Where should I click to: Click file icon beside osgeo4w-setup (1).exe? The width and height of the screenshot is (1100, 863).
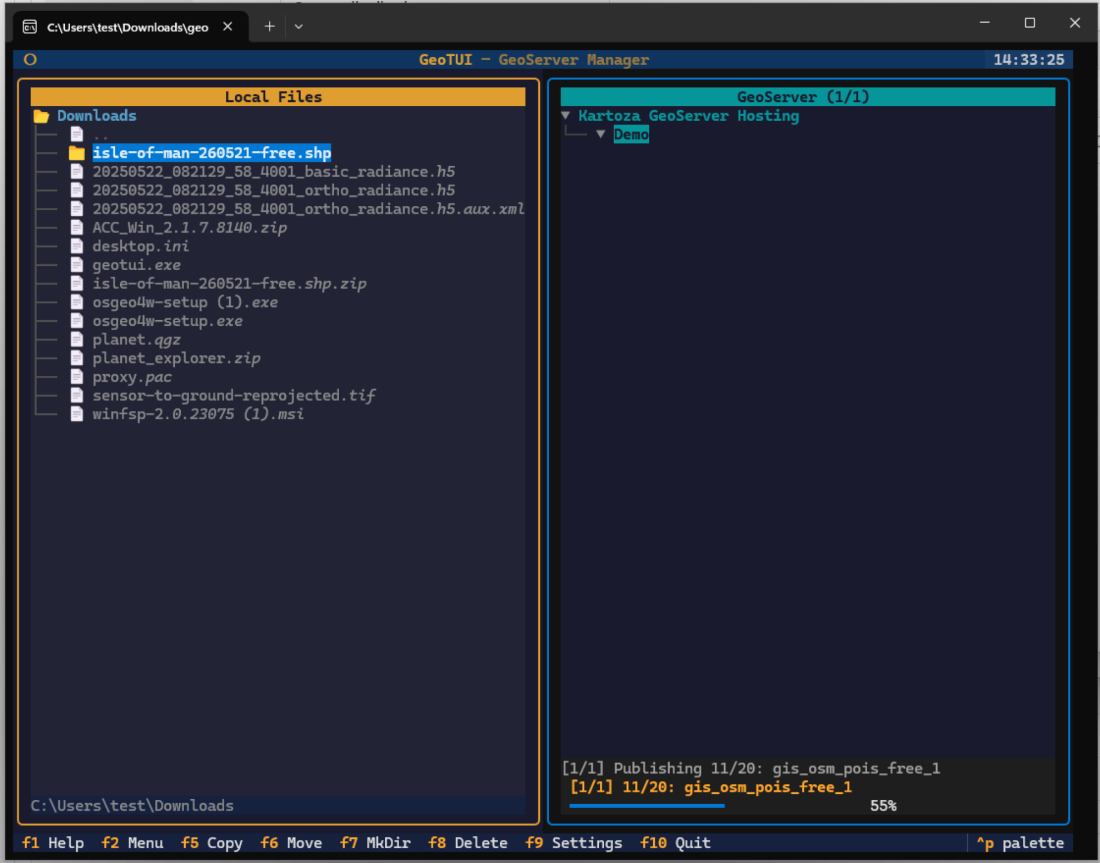77,302
